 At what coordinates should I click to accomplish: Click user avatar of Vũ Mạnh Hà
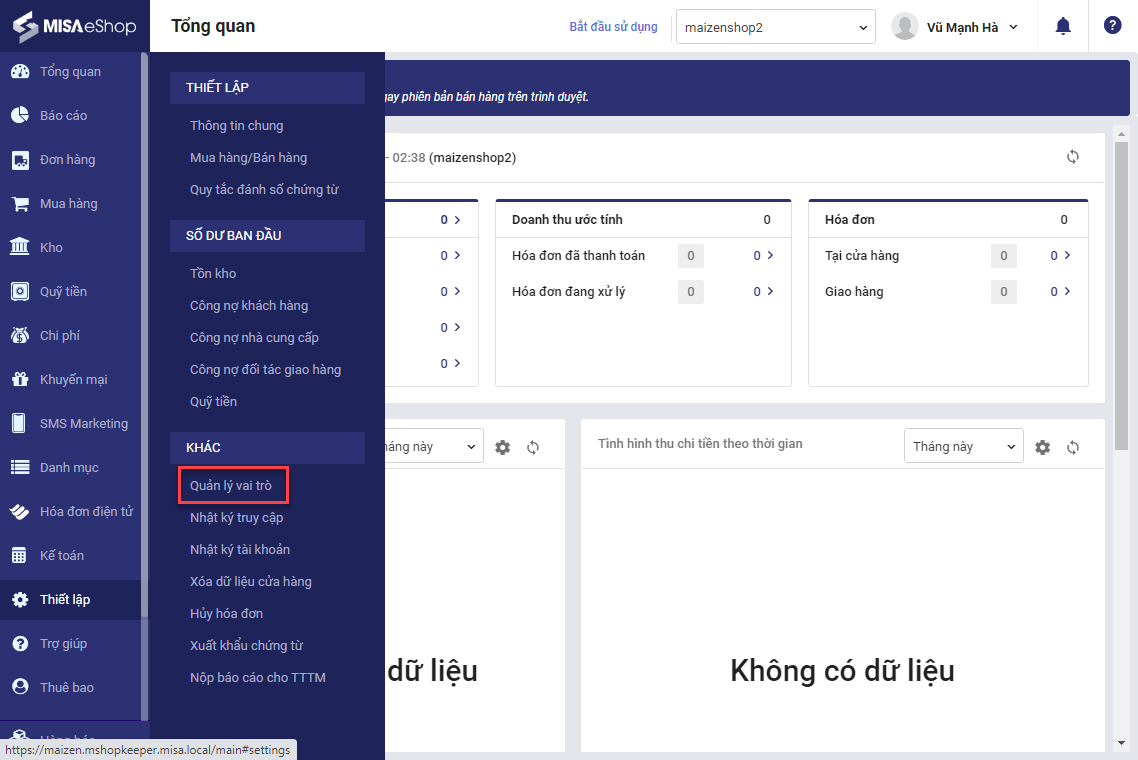click(904, 27)
